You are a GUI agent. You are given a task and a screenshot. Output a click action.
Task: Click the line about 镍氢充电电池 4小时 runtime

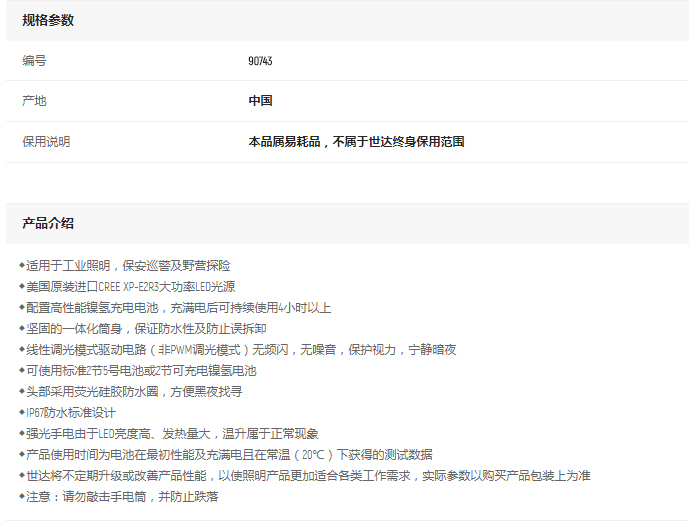(x=178, y=308)
